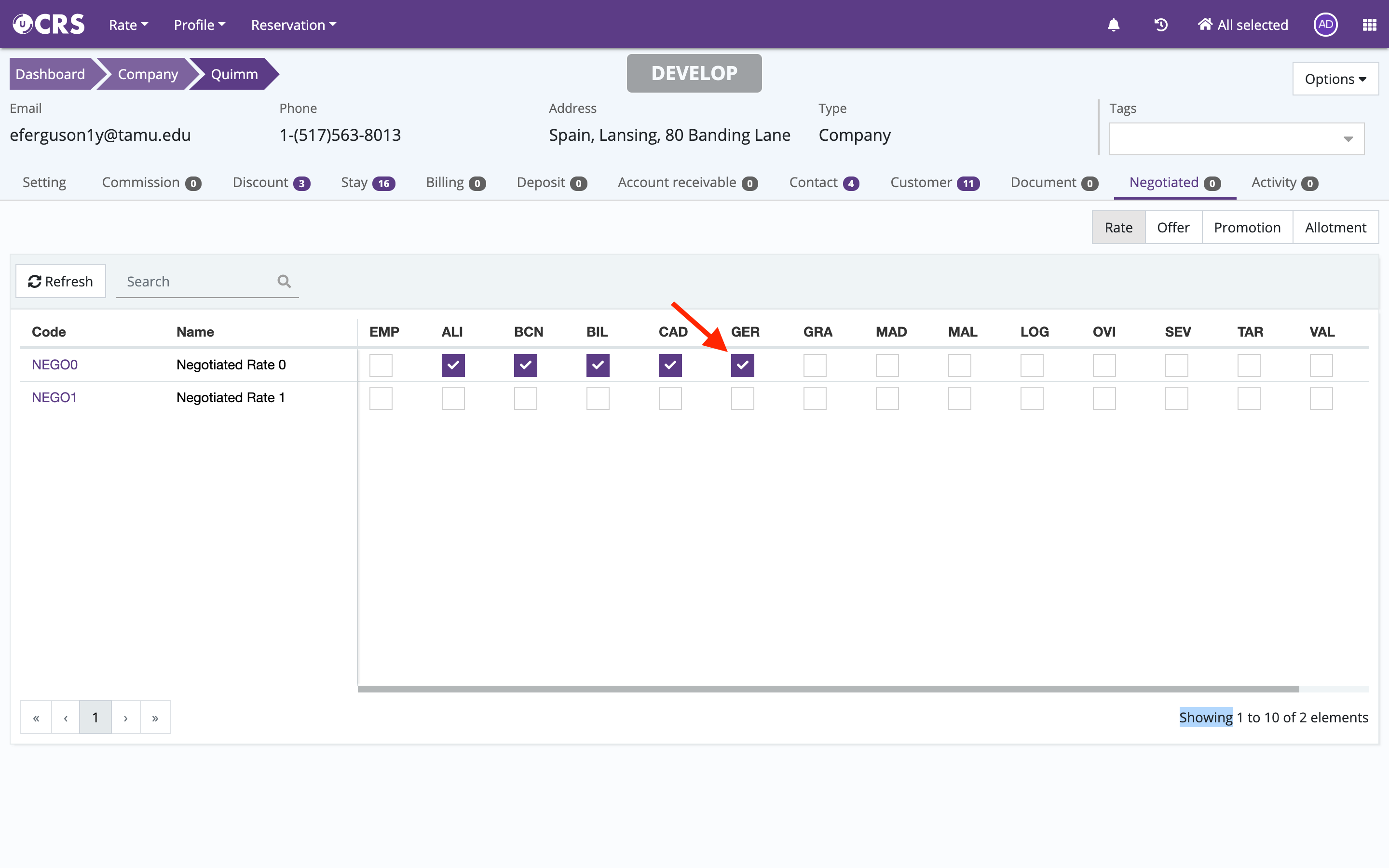
Task: Click the horizontal table scrollbar
Action: coord(828,689)
